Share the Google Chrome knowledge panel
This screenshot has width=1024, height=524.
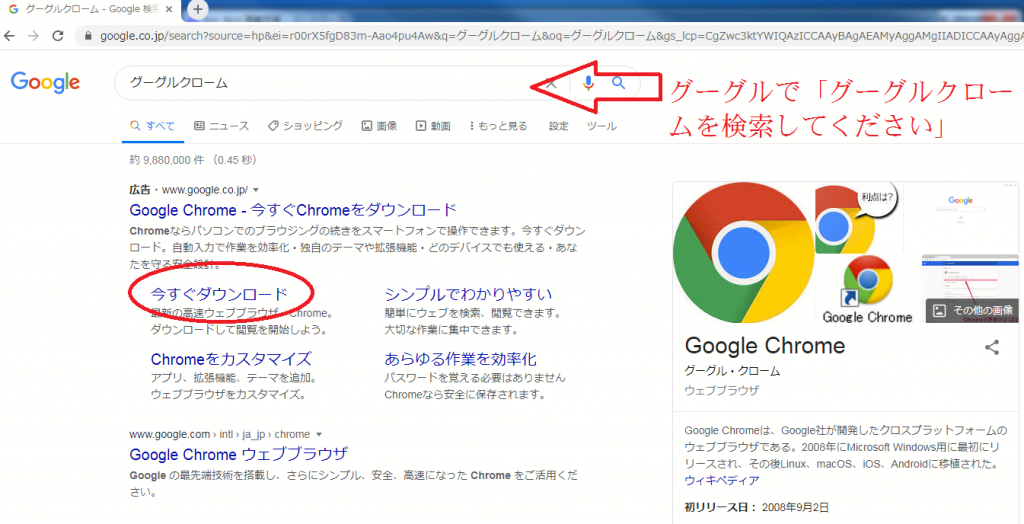coord(991,348)
